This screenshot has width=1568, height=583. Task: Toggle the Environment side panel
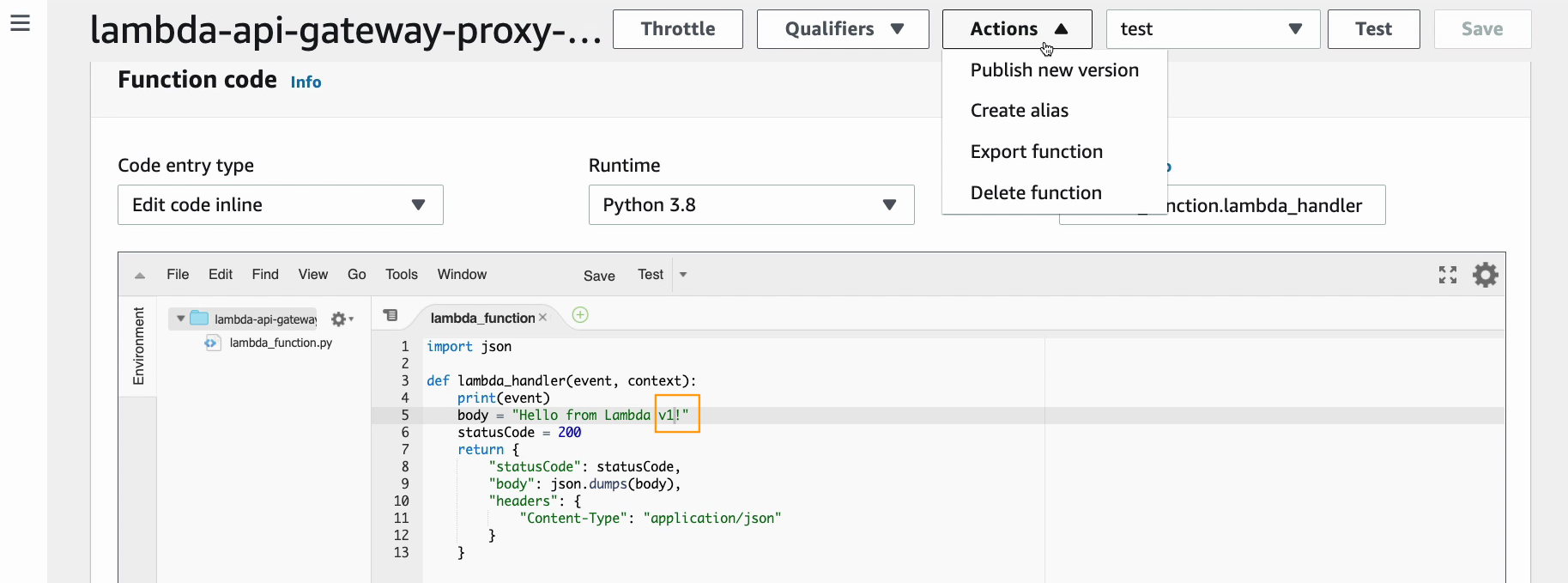(138, 346)
